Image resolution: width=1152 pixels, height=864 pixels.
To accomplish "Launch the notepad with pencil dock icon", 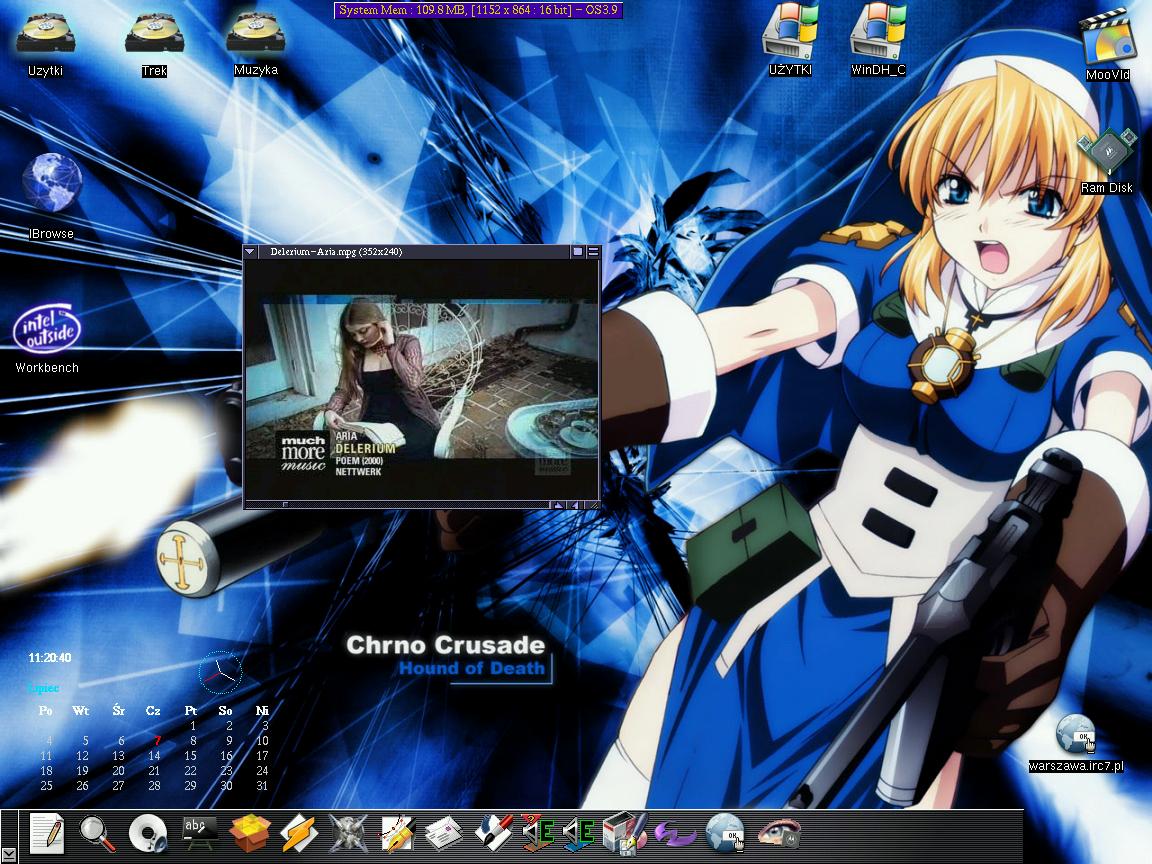I will click(48, 834).
